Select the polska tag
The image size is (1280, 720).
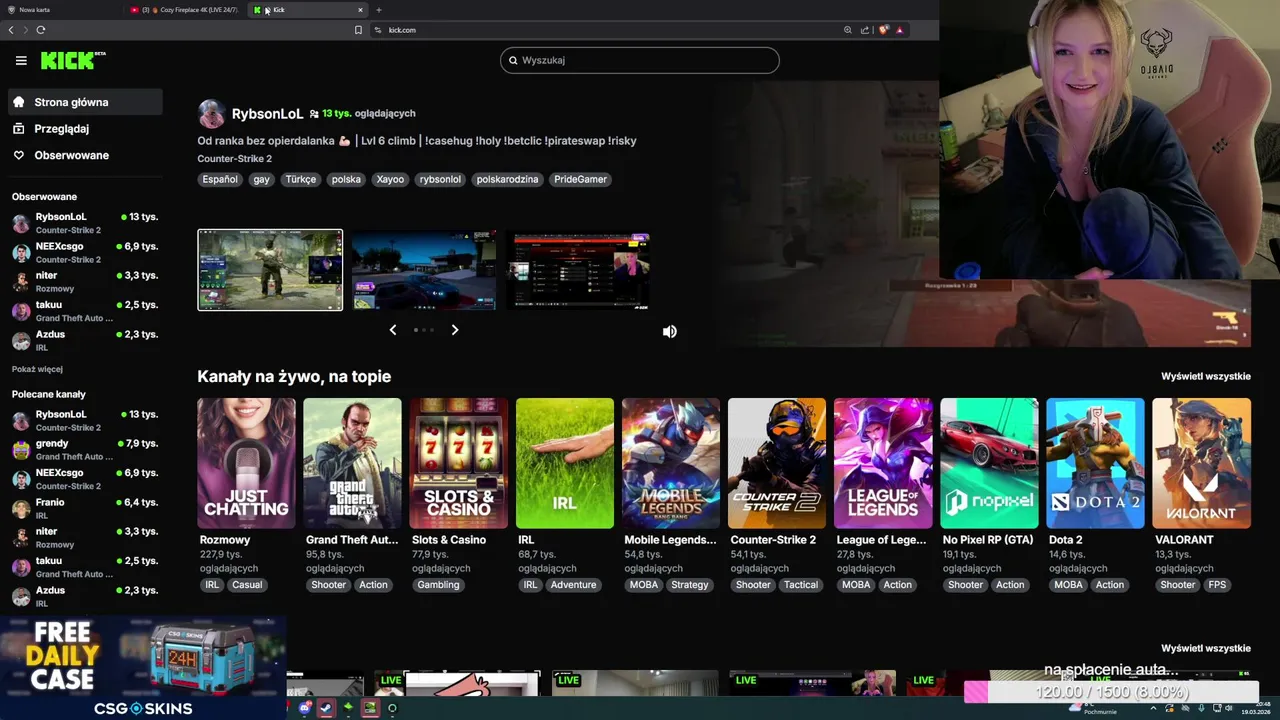[x=346, y=180]
